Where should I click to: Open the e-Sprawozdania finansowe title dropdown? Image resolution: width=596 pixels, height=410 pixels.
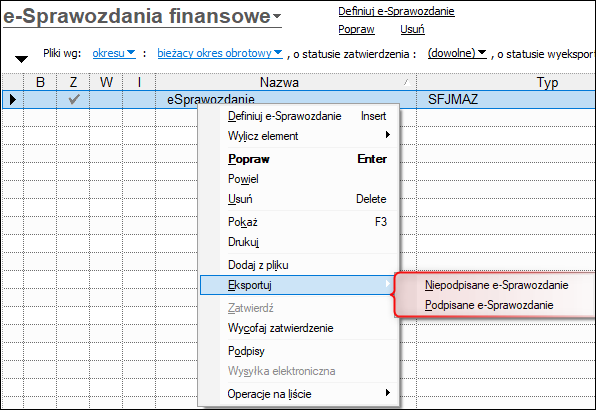(277, 16)
